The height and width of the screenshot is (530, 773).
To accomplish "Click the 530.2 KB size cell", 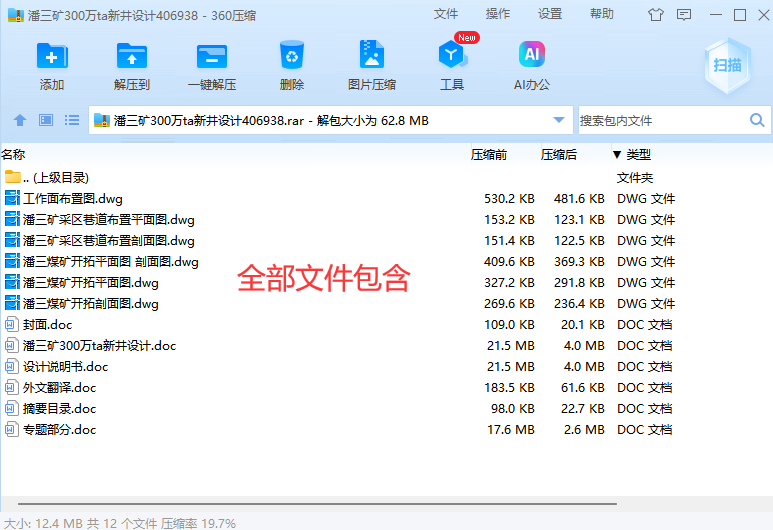I will pyautogui.click(x=509, y=199).
